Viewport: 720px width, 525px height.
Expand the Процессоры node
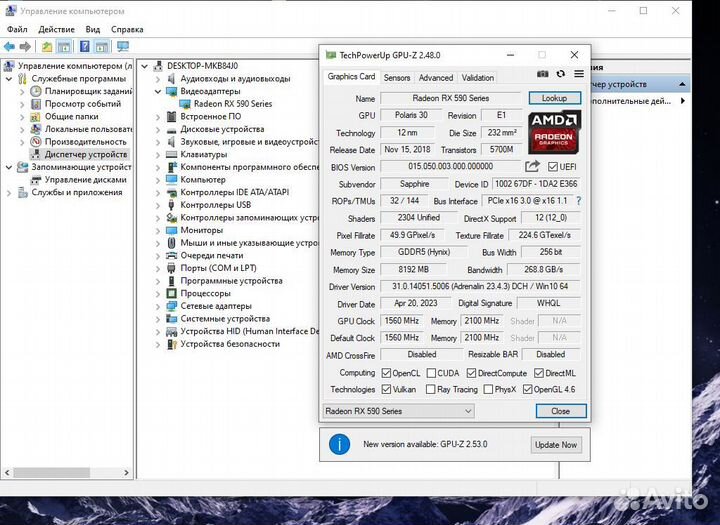point(158,294)
